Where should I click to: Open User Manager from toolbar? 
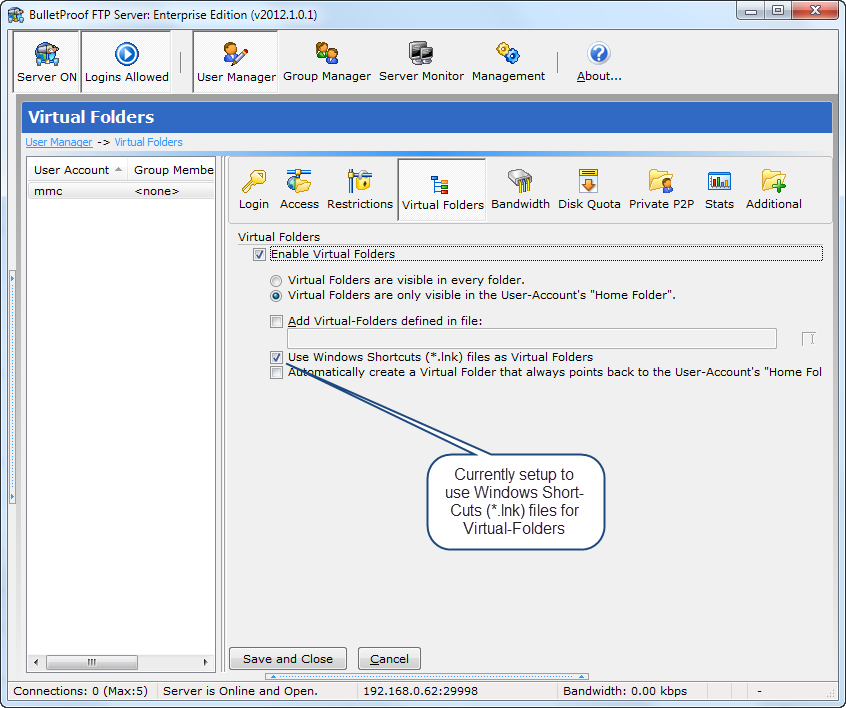click(x=236, y=62)
